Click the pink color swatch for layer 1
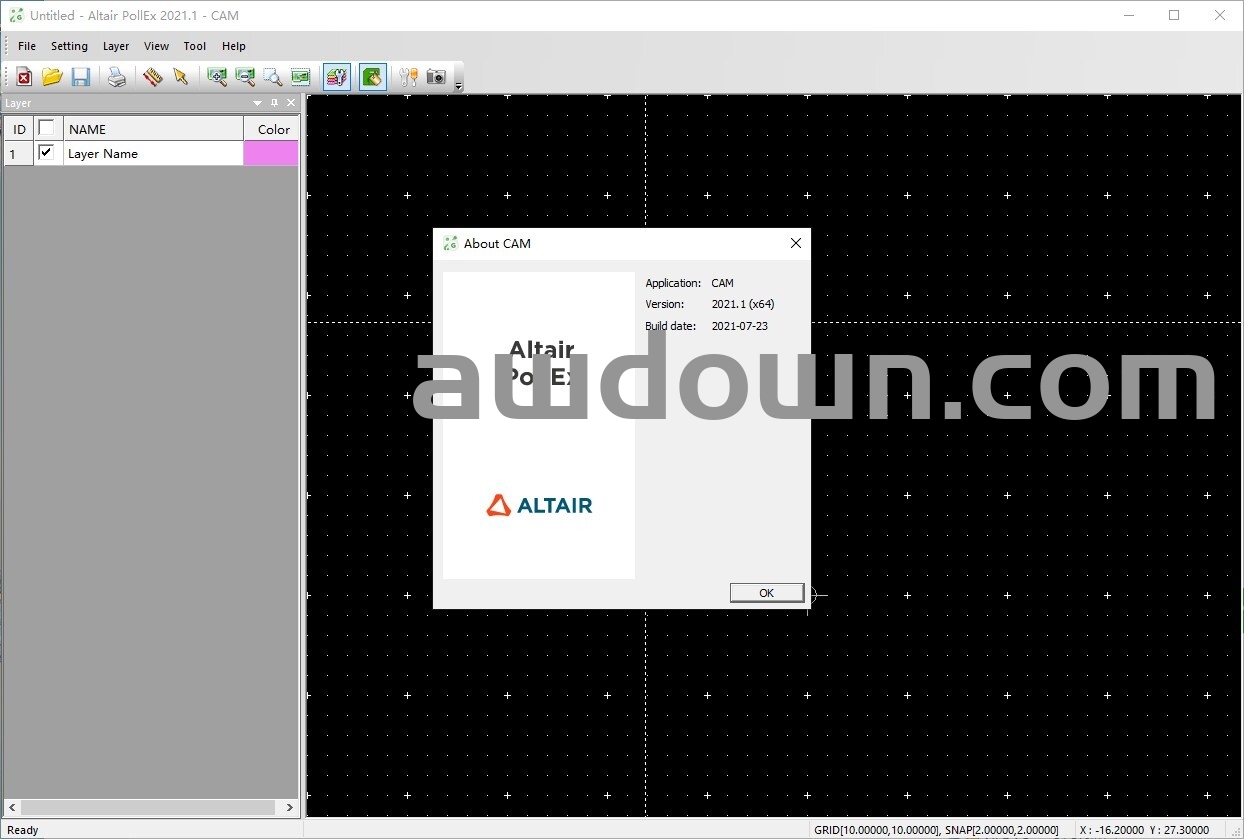Image resolution: width=1244 pixels, height=839 pixels. coord(271,153)
